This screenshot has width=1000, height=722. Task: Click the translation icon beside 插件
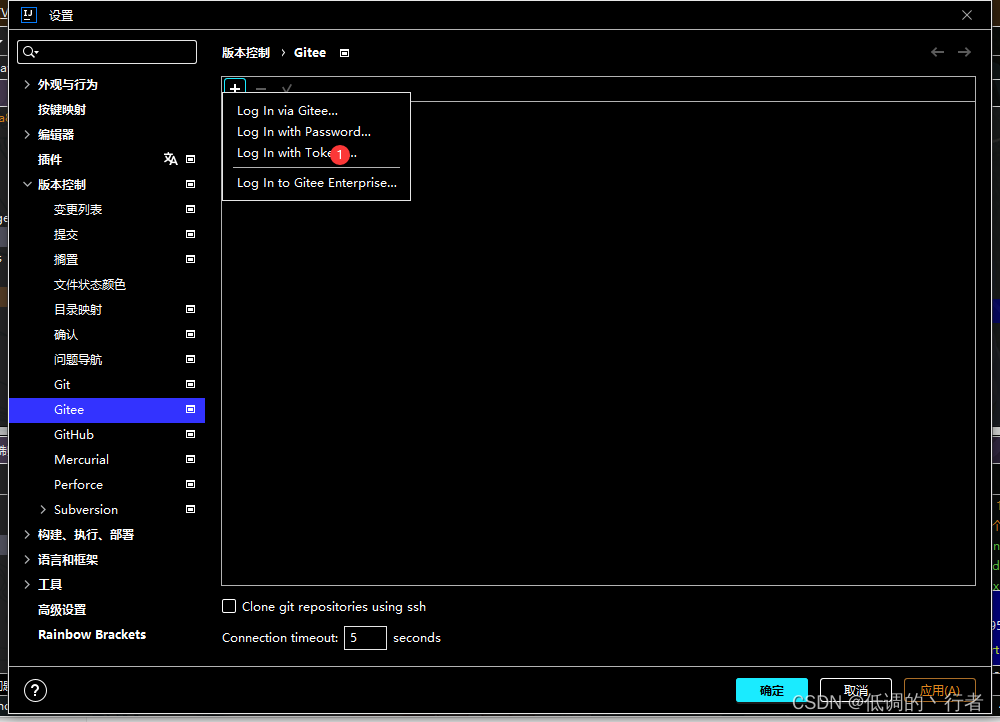tap(170, 159)
